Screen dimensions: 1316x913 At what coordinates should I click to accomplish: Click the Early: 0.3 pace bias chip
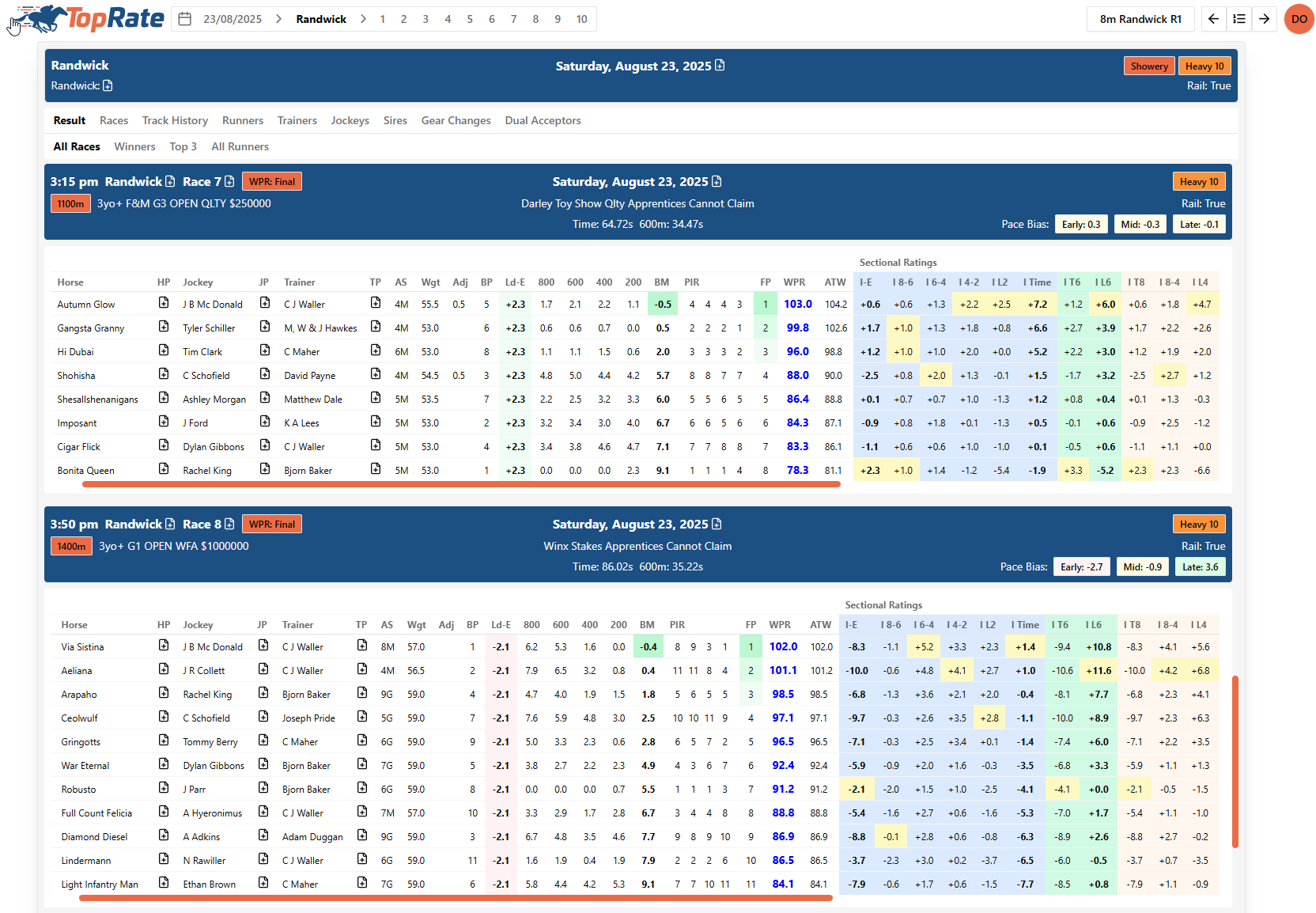click(1081, 224)
